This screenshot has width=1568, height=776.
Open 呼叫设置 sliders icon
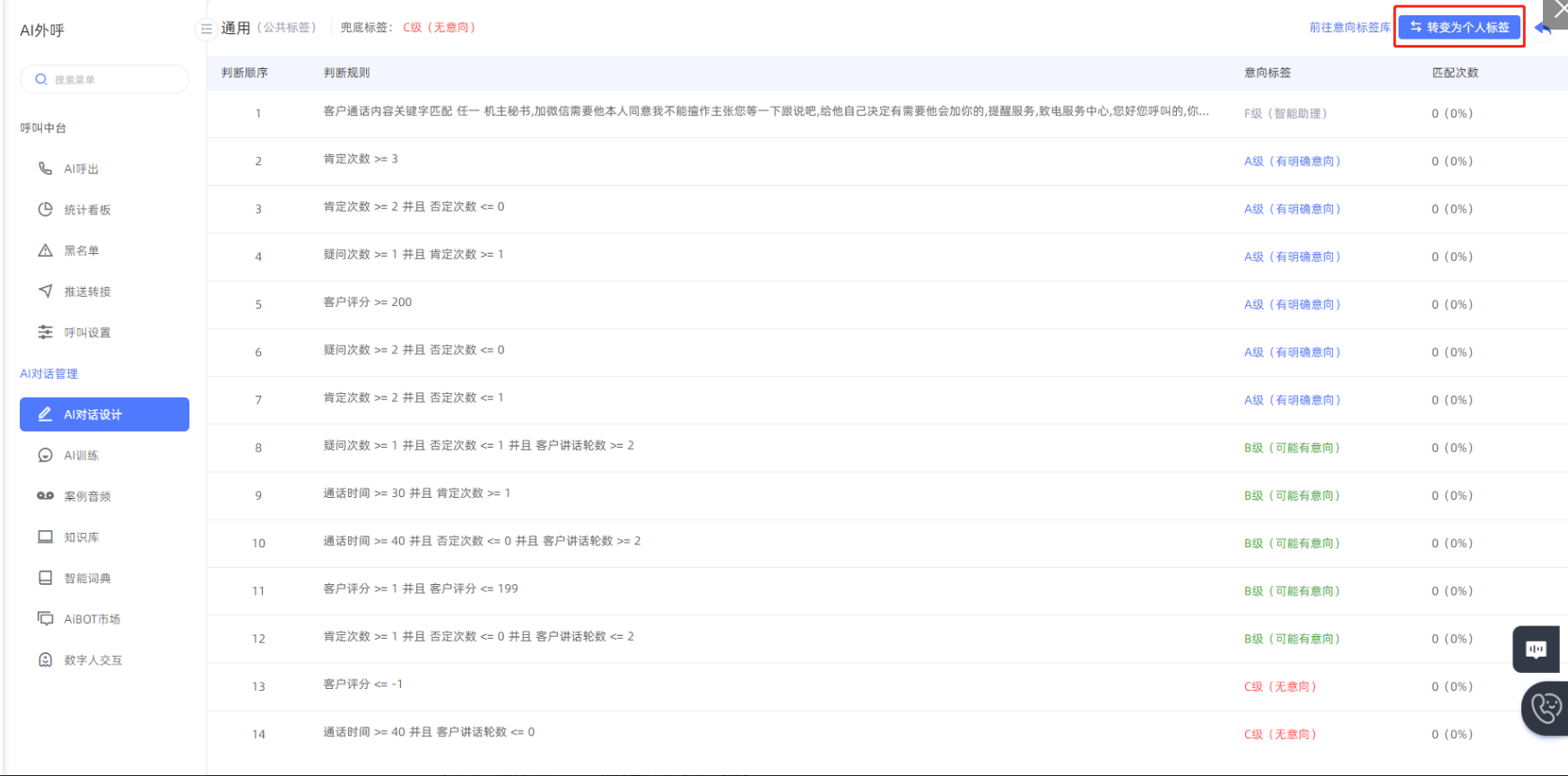click(45, 332)
